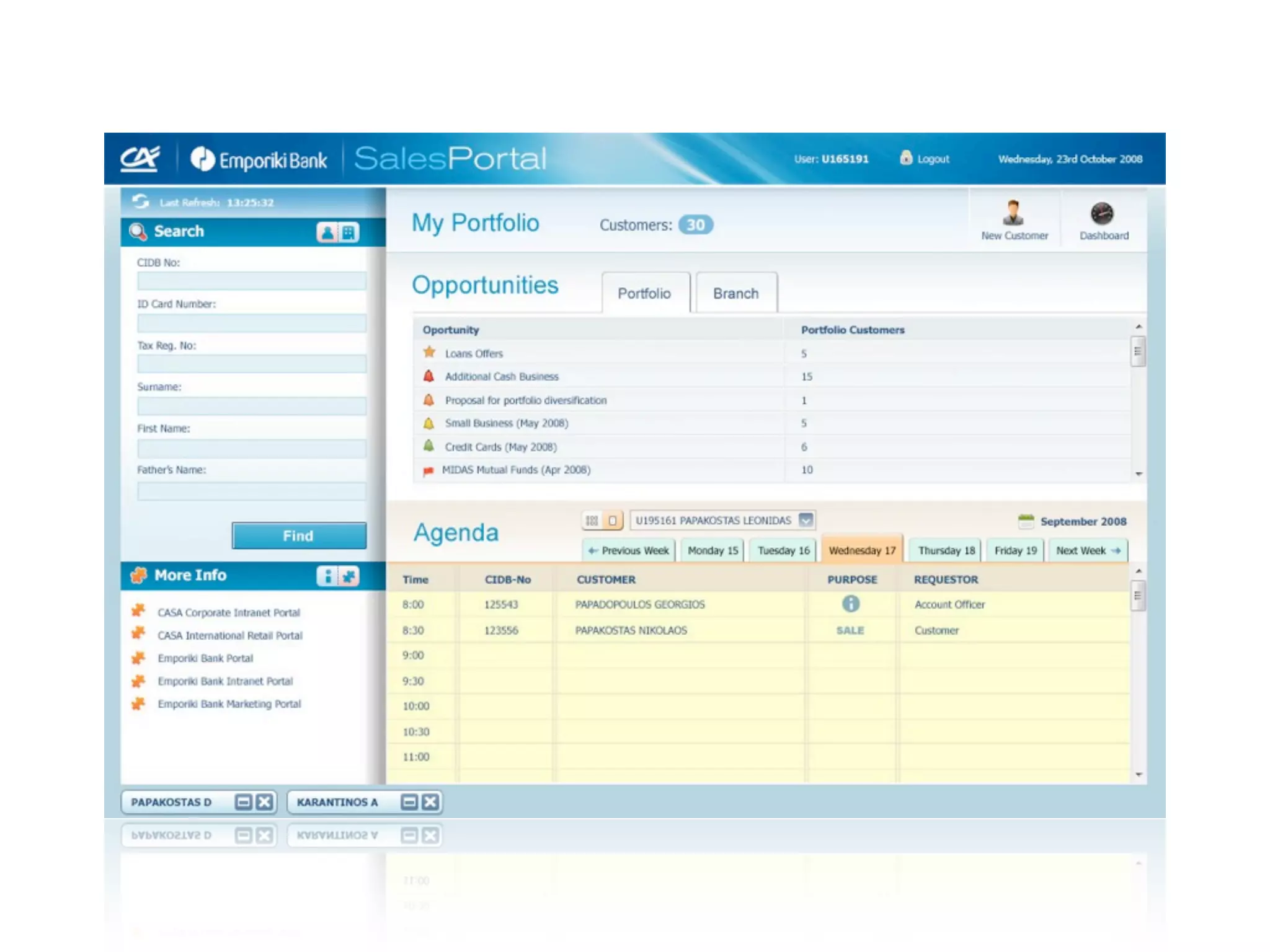The image size is (1270, 952).
Task: Close the KARANTINOS A customer tab
Action: 430,802
